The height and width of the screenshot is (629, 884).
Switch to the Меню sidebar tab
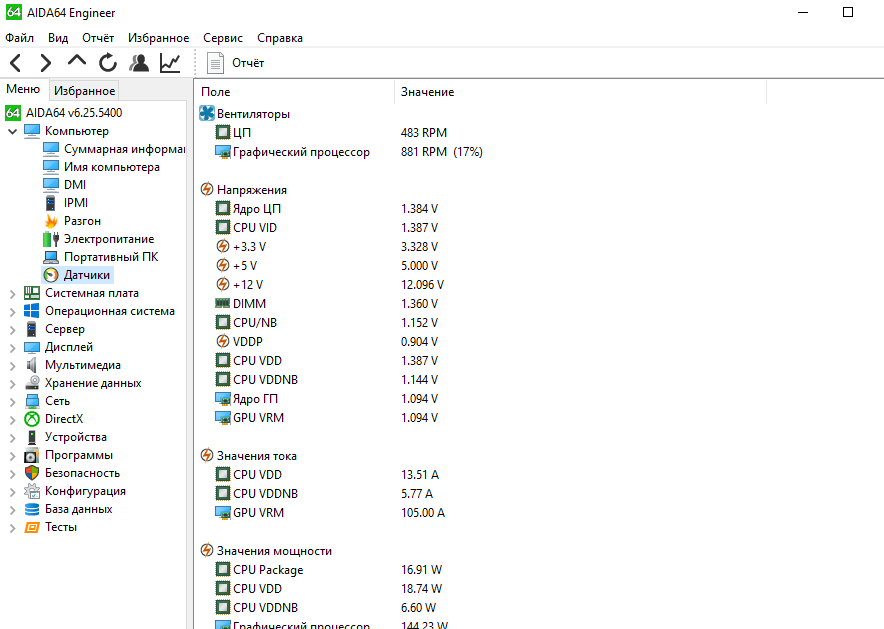tap(23, 89)
